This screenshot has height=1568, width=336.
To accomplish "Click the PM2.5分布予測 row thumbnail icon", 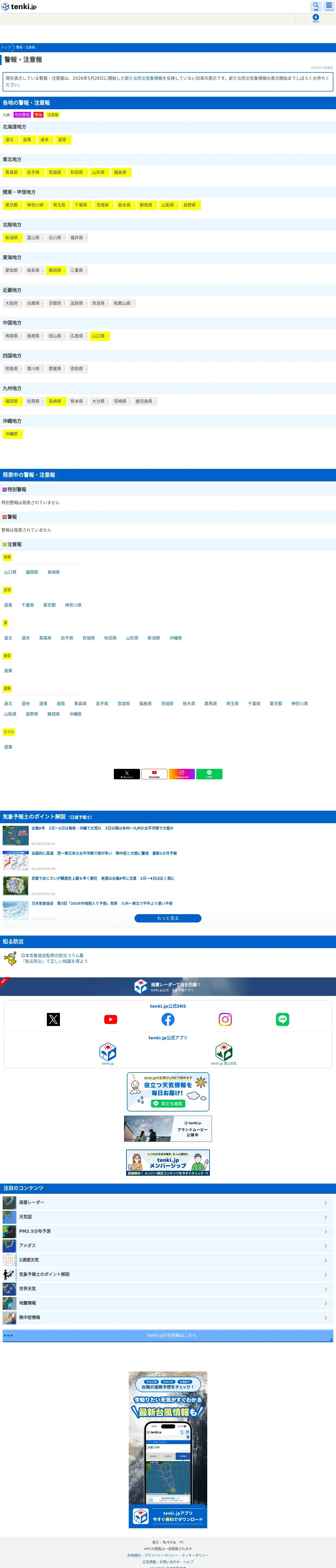I will (x=9, y=1231).
